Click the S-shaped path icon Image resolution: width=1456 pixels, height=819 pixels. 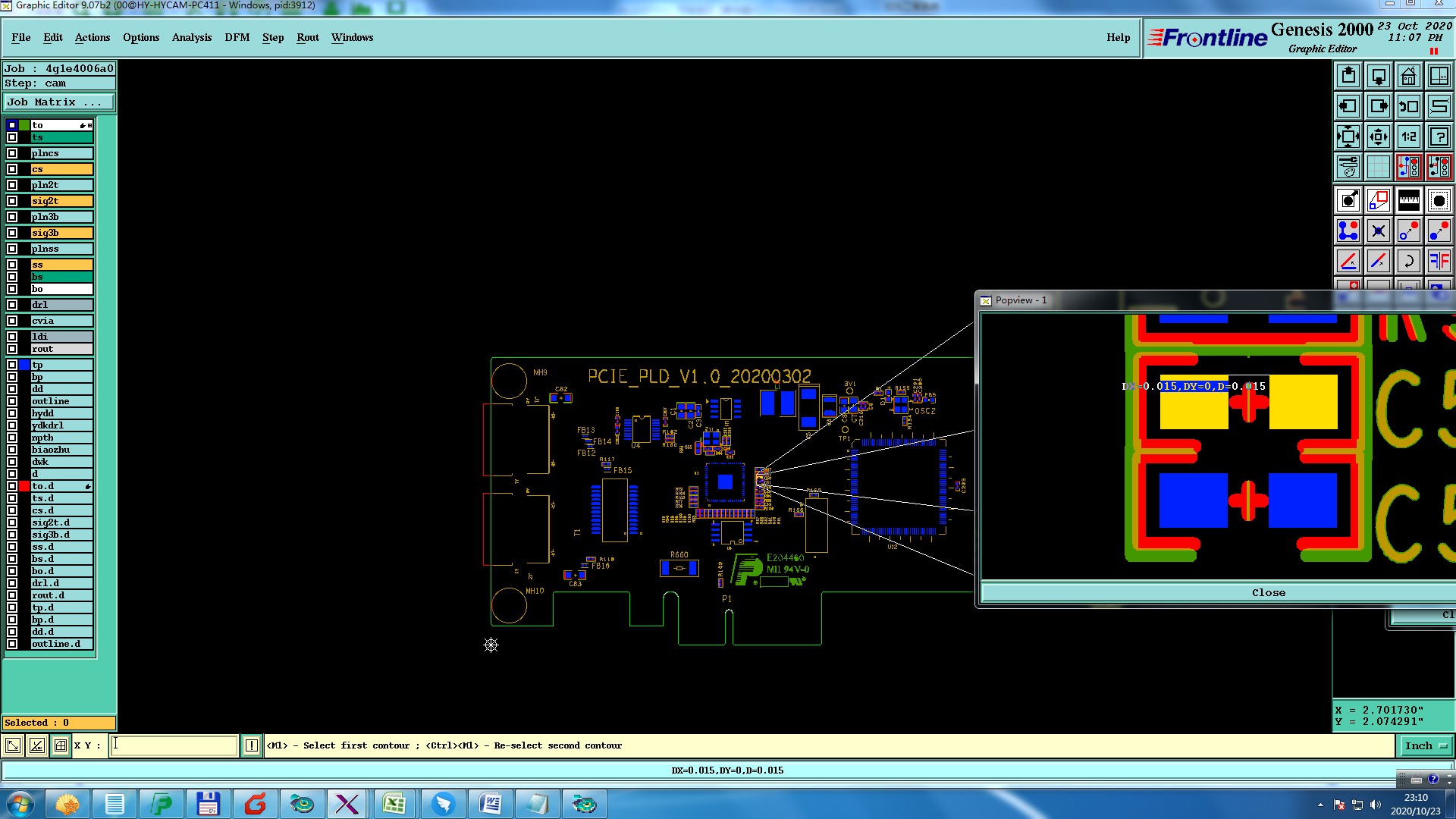pyautogui.click(x=1439, y=106)
